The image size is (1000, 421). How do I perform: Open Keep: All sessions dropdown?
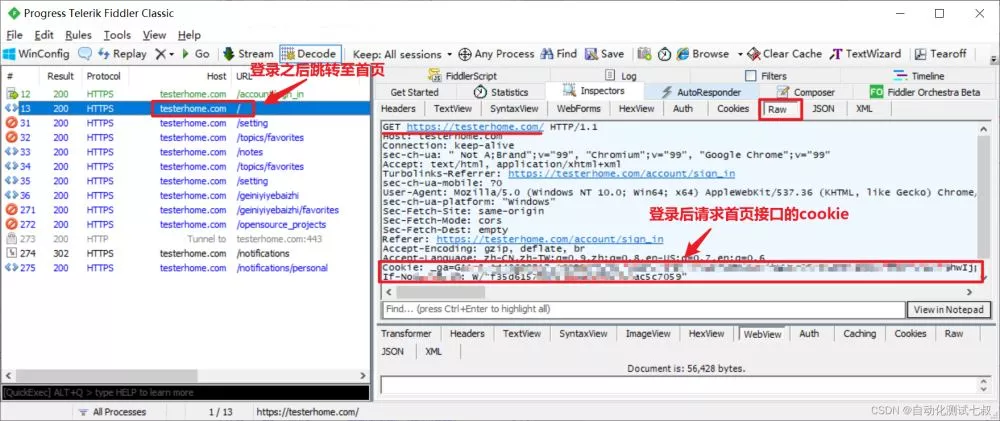(402, 54)
